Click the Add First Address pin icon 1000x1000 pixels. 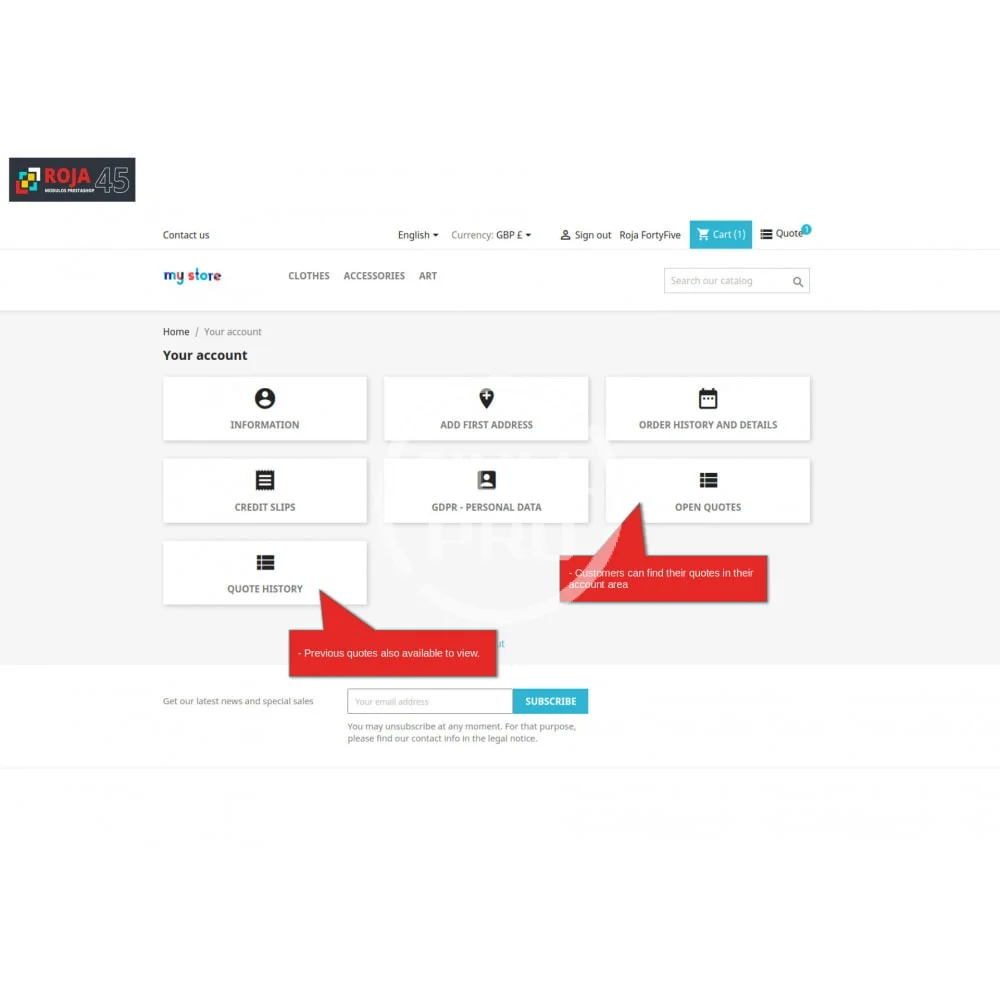pos(486,399)
